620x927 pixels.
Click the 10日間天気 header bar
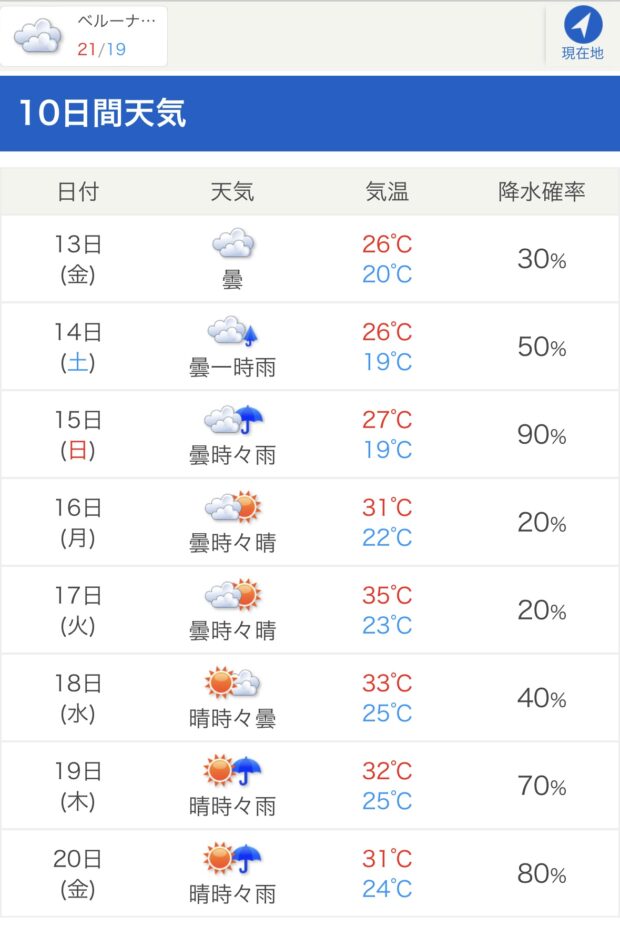coord(310,113)
